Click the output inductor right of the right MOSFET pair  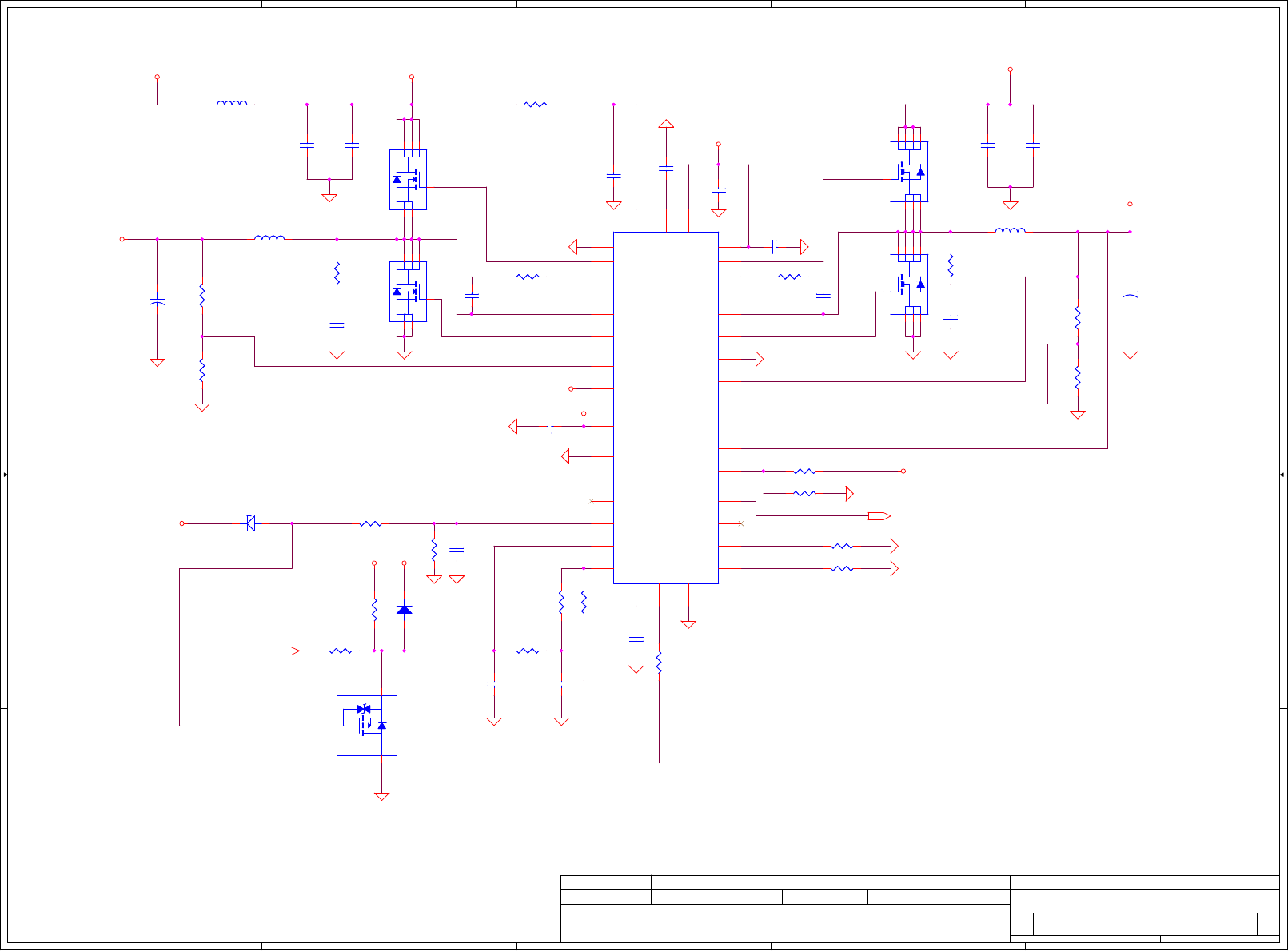click(x=1011, y=230)
